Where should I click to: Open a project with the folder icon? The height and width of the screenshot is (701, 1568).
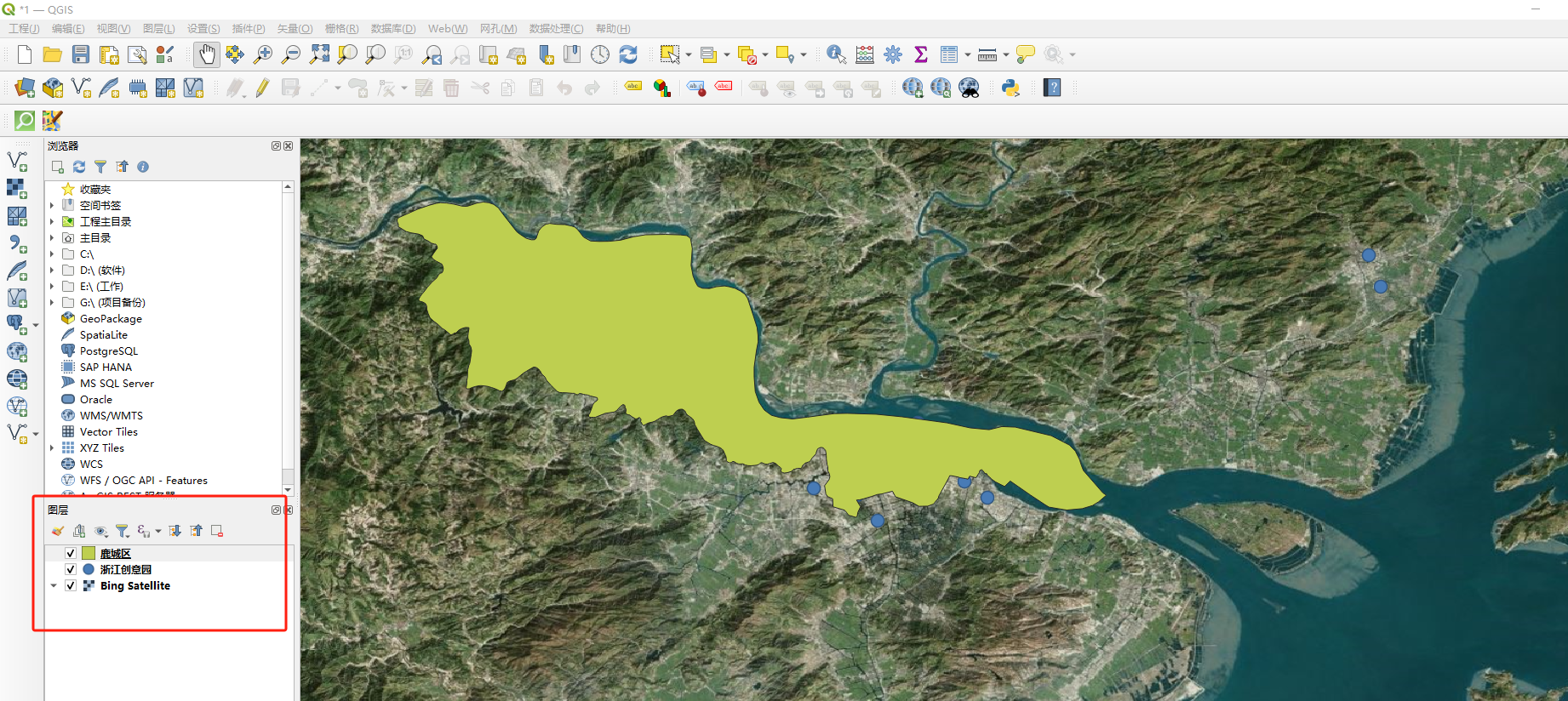(53, 54)
